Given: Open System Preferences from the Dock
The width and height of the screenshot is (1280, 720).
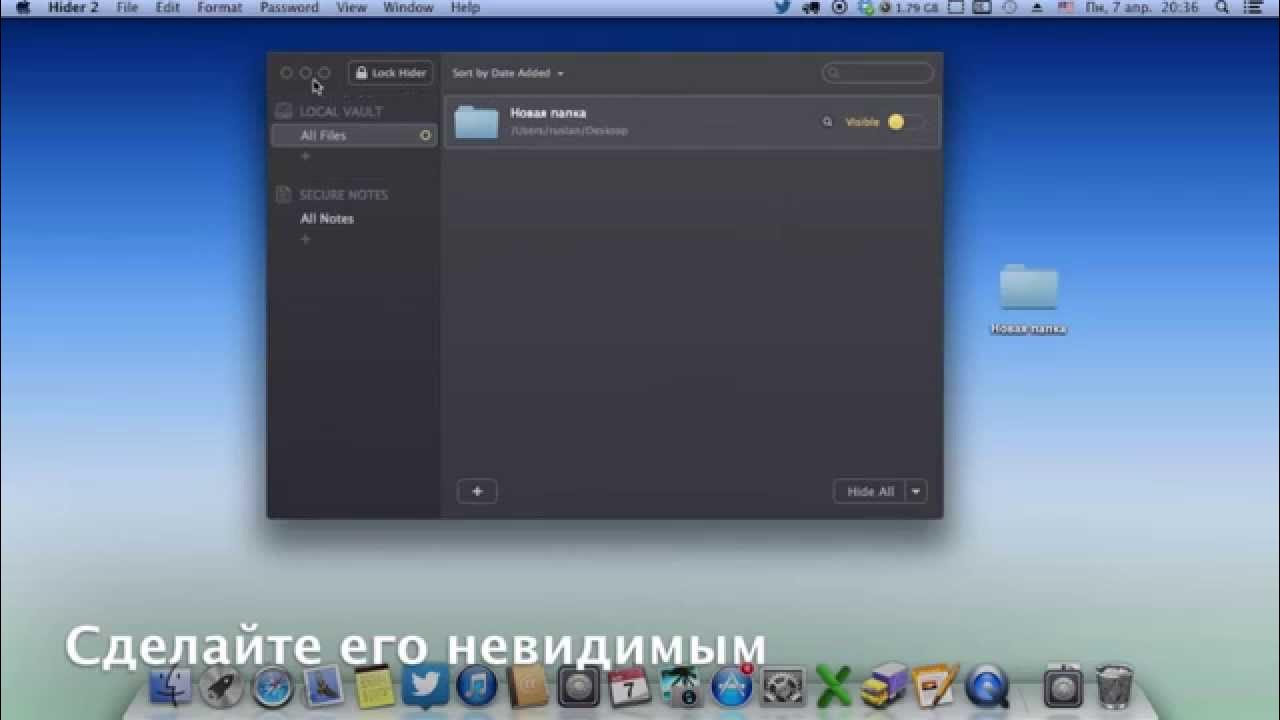Looking at the screenshot, I should pos(784,687).
